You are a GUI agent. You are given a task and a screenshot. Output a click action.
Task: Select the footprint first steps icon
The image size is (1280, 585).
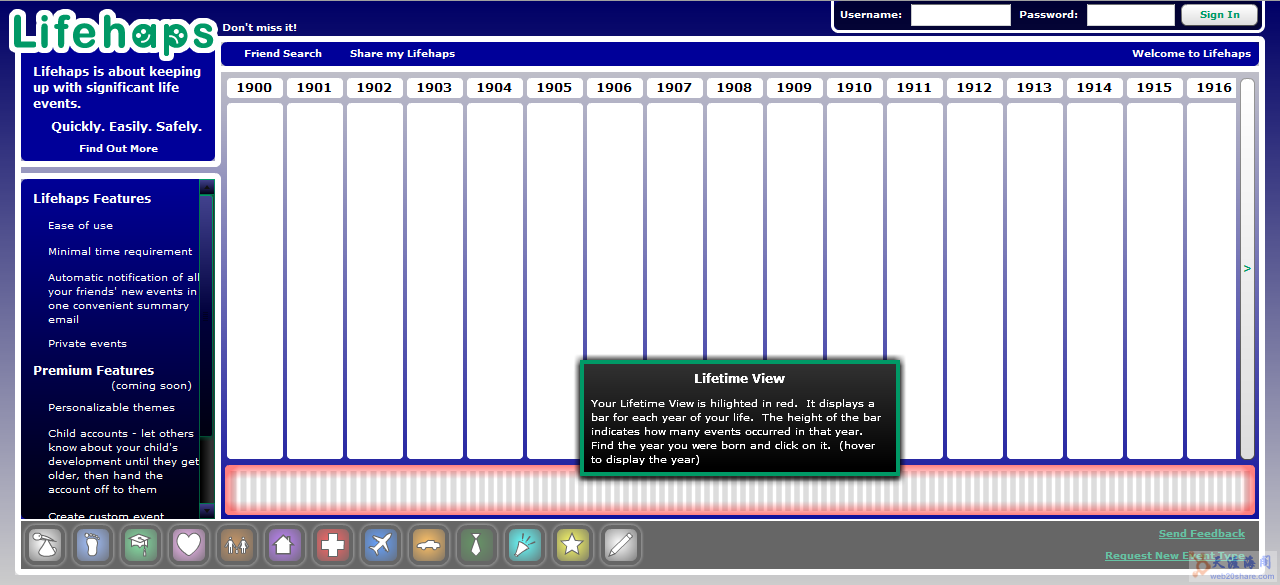pos(93,545)
